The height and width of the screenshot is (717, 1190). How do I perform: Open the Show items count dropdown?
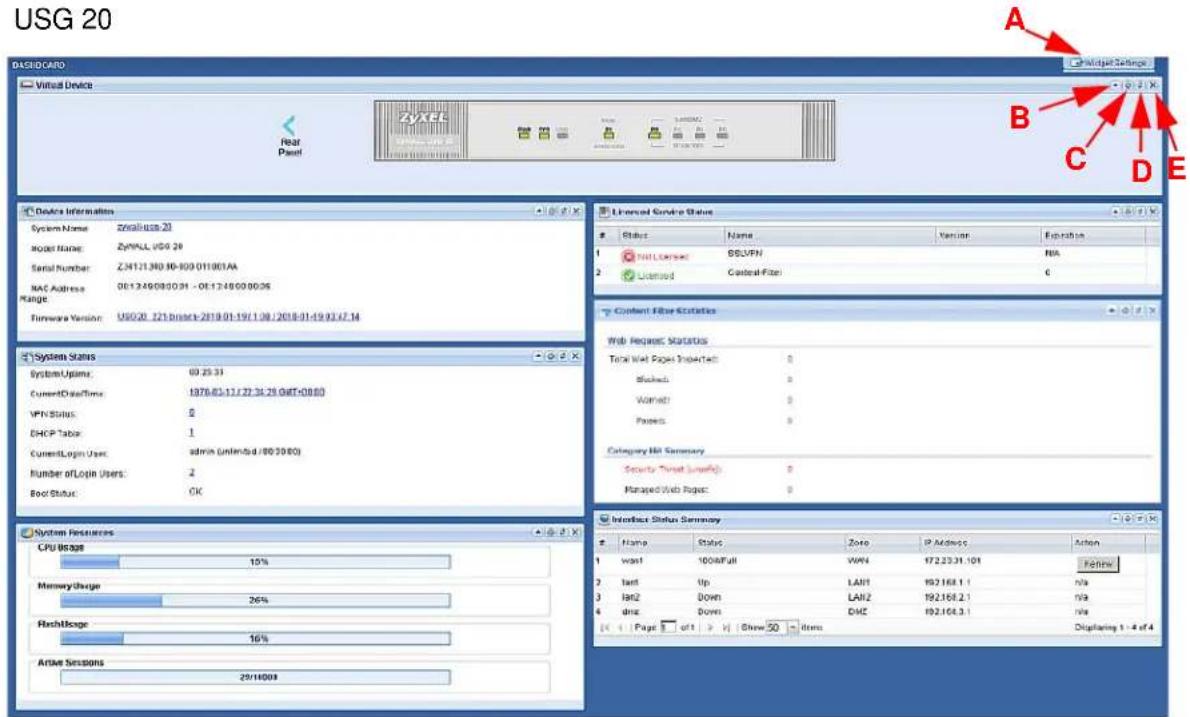(793, 627)
